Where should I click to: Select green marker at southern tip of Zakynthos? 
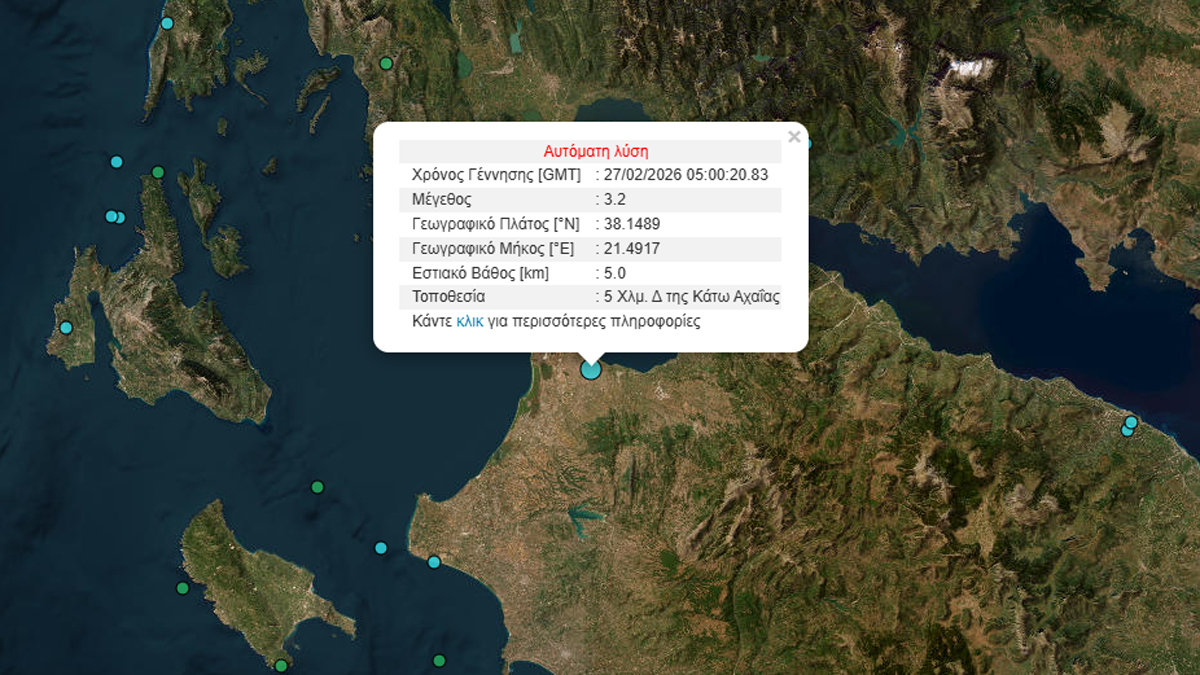click(x=281, y=665)
